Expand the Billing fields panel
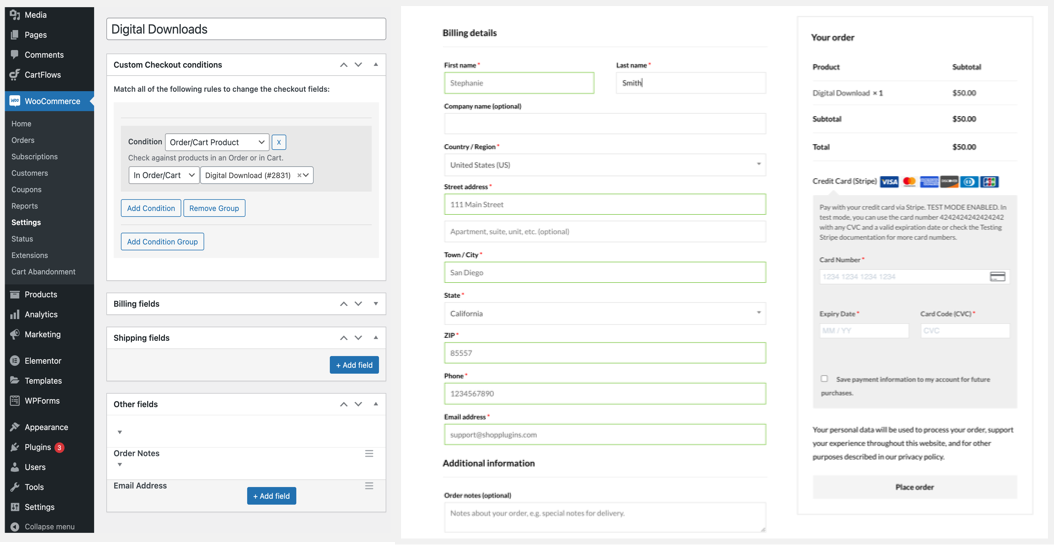 point(376,304)
